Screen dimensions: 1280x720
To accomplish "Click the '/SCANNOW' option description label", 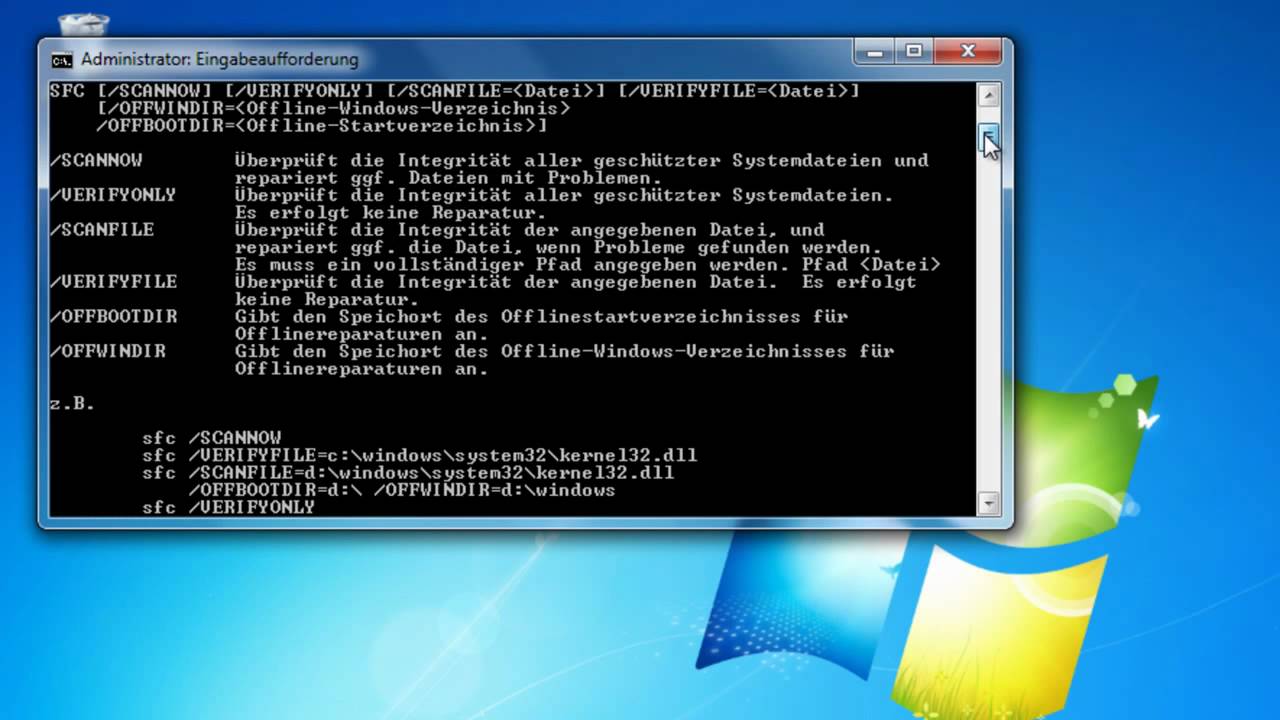I will (96, 160).
